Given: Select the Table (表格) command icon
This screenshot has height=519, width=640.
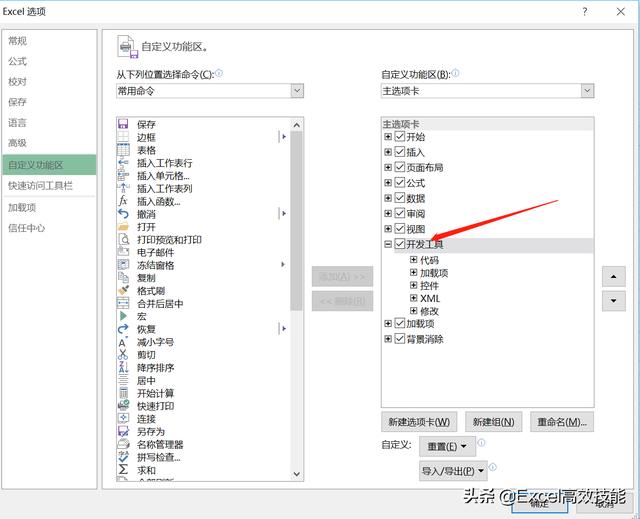Looking at the screenshot, I should (x=123, y=150).
